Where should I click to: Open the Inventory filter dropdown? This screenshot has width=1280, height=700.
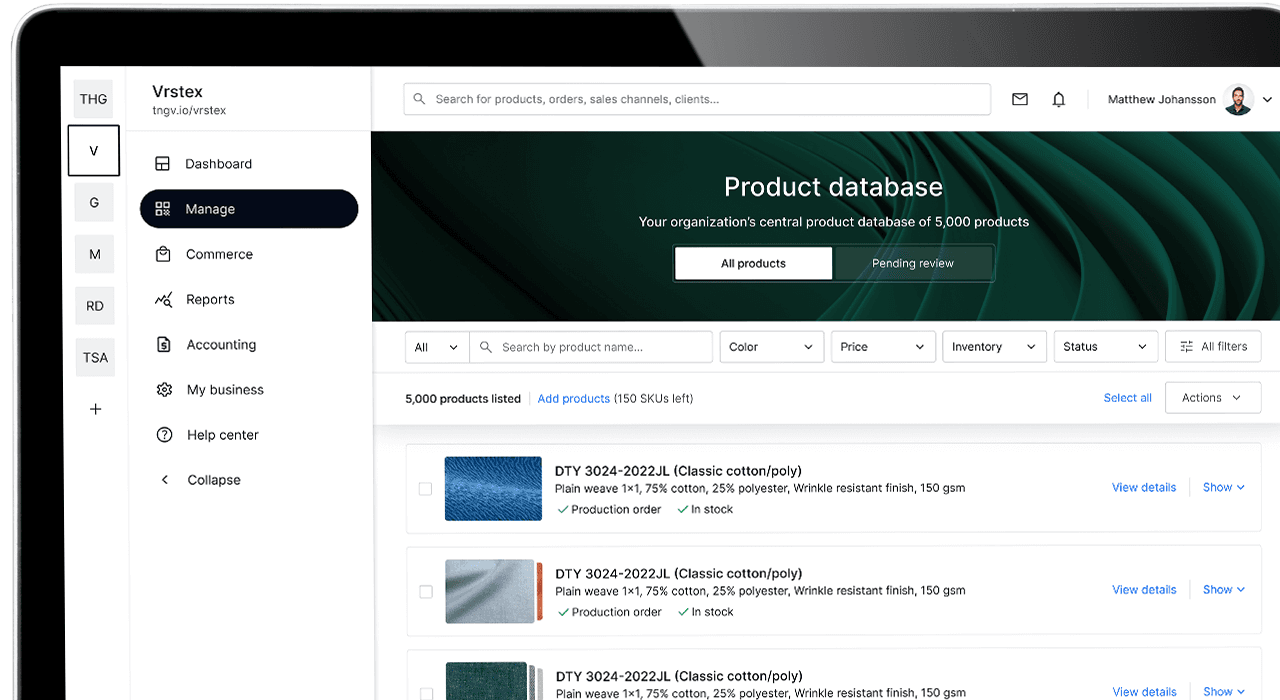994,347
